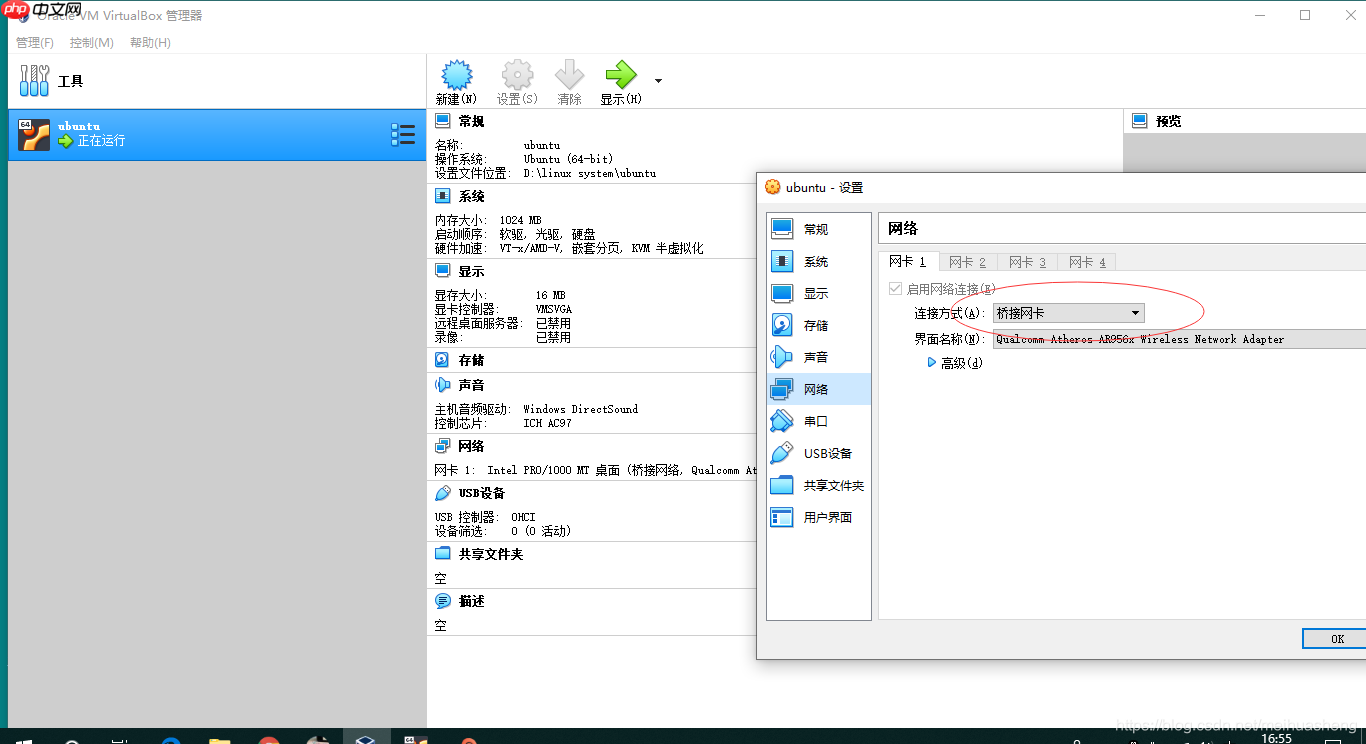Click the 新建(N) toolbar icon
The height and width of the screenshot is (744, 1366).
(457, 80)
